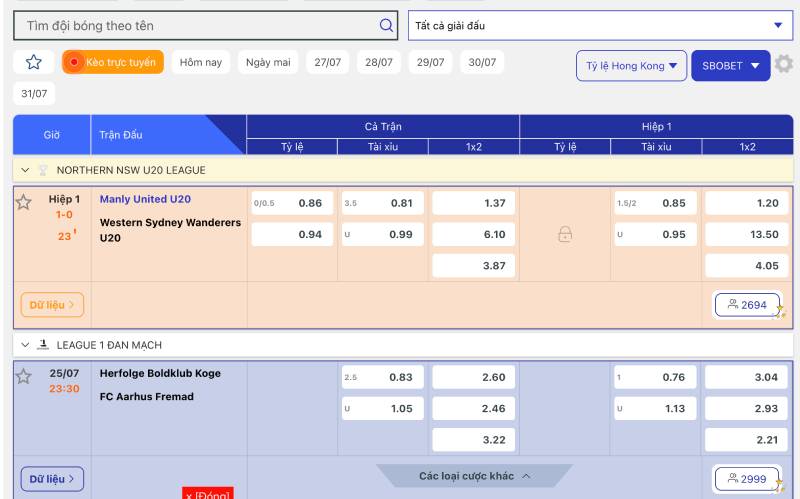Open the settings gear icon
The image size is (800, 499).
(x=784, y=64)
